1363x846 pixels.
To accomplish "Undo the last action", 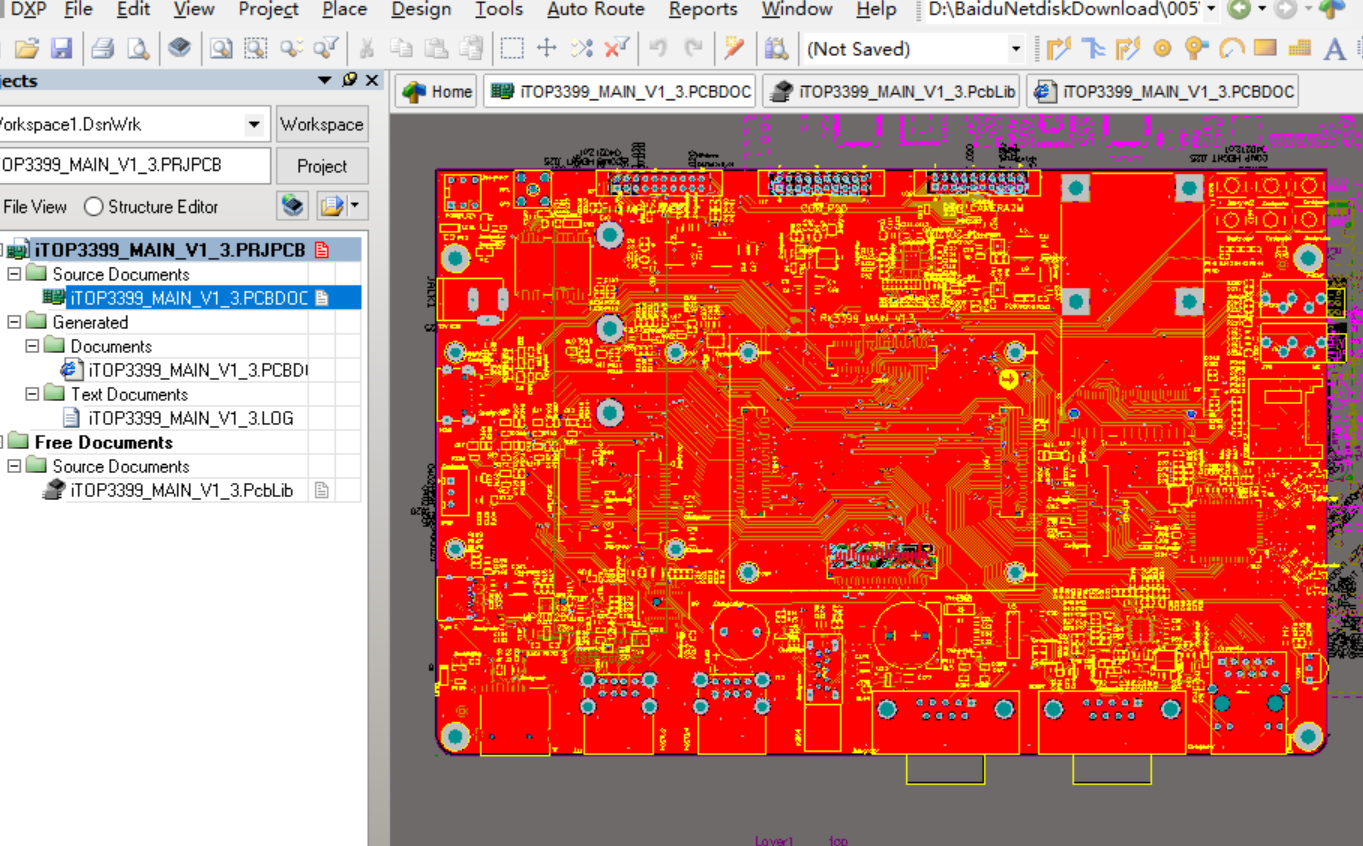I will click(658, 48).
